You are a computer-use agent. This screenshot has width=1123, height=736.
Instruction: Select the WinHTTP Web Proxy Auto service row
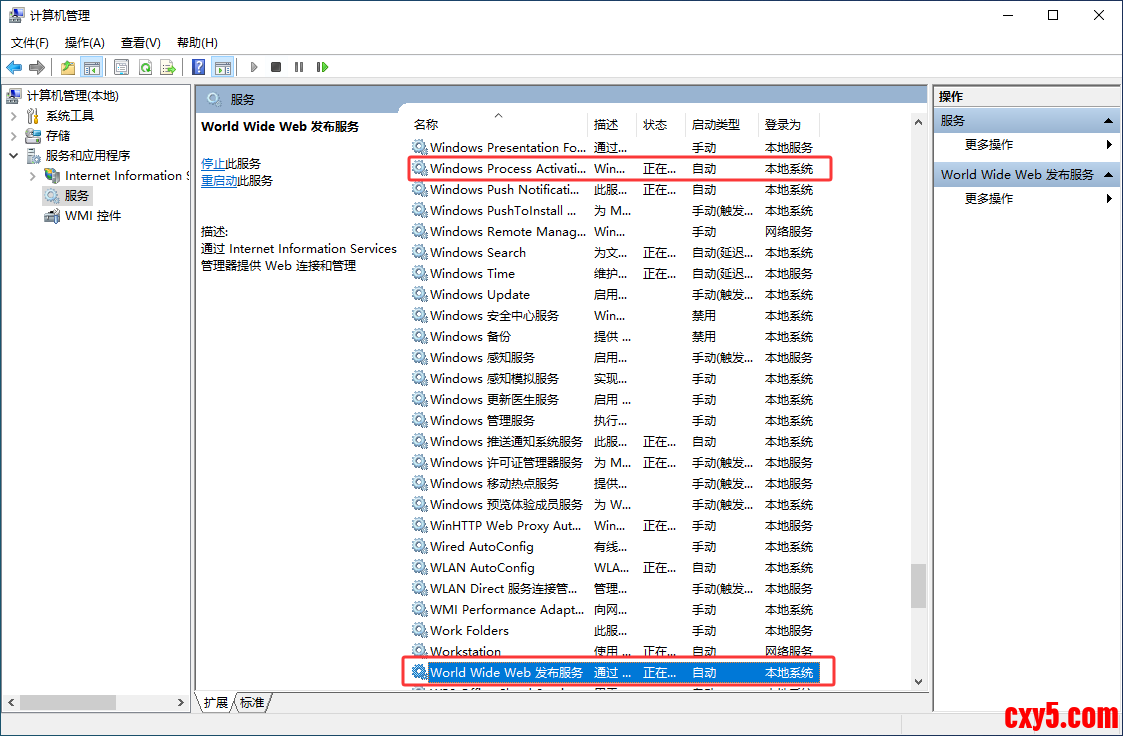(614, 526)
